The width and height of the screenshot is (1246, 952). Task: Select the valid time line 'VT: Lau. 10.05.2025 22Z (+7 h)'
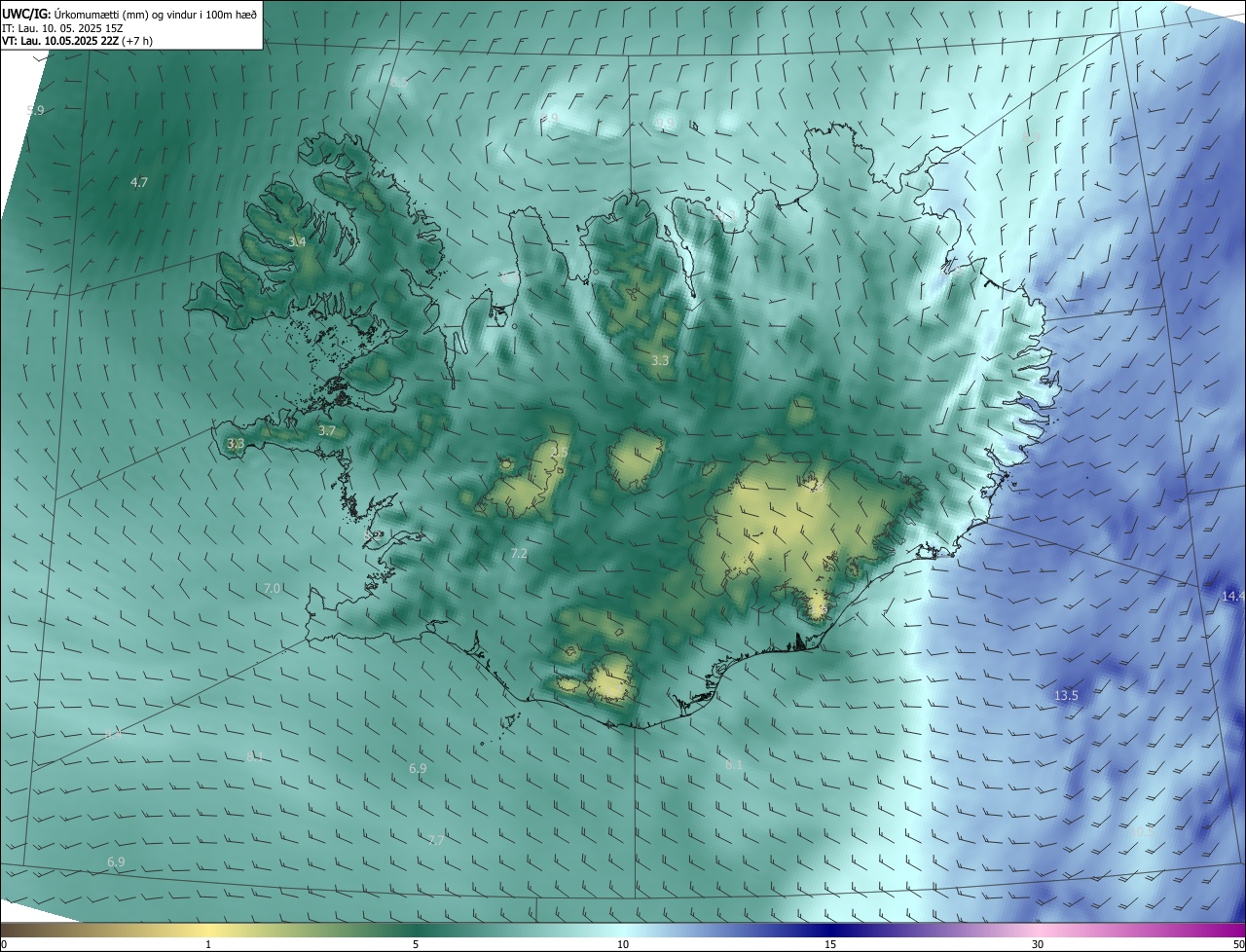(78, 41)
